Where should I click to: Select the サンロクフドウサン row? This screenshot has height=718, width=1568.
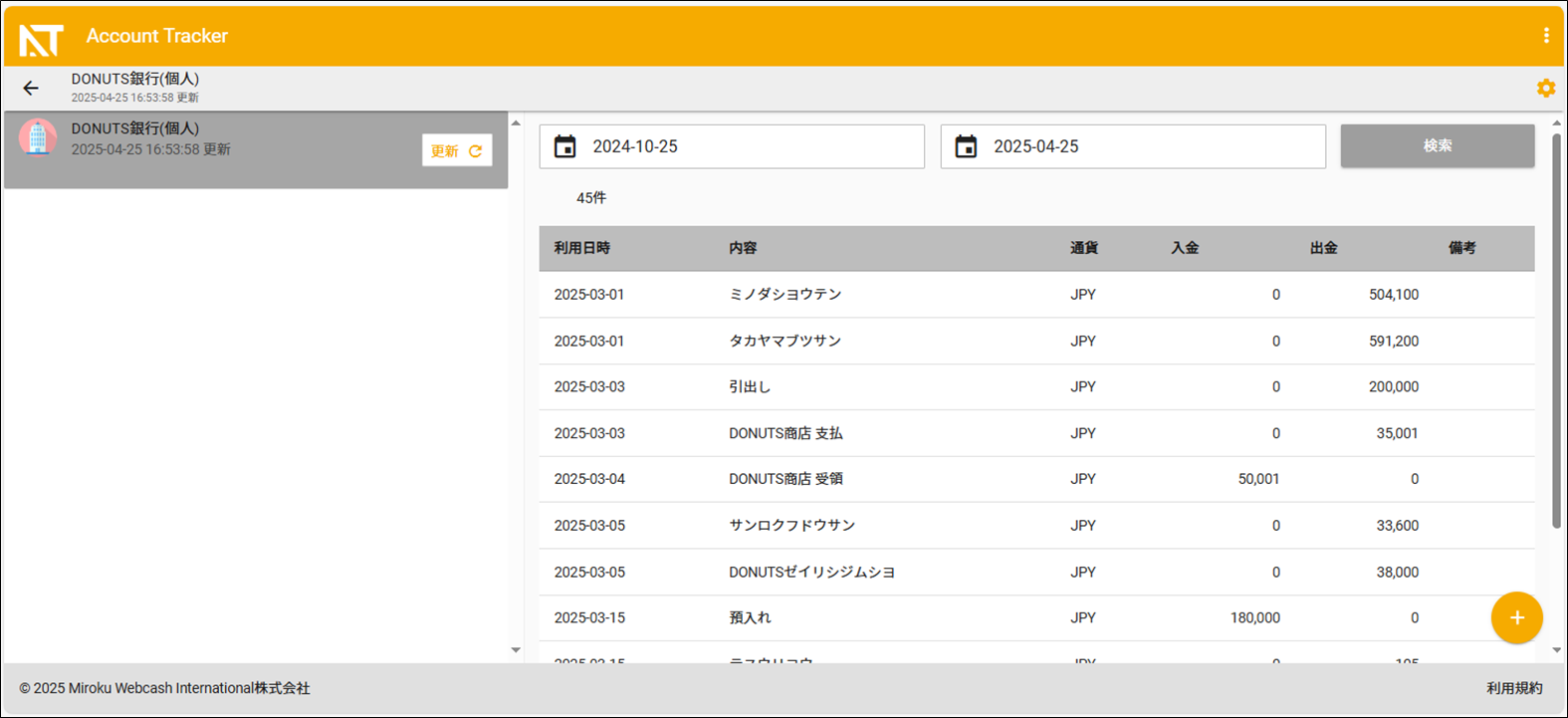1036,525
